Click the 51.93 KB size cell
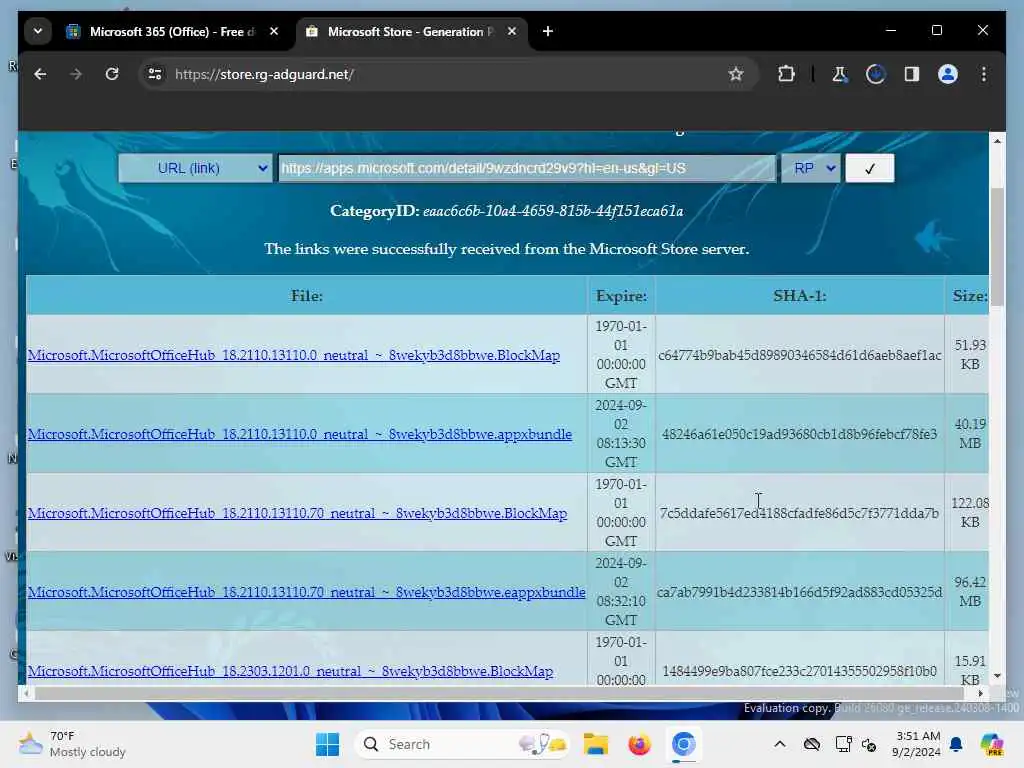Screen dimensions: 1024x768 970,355
